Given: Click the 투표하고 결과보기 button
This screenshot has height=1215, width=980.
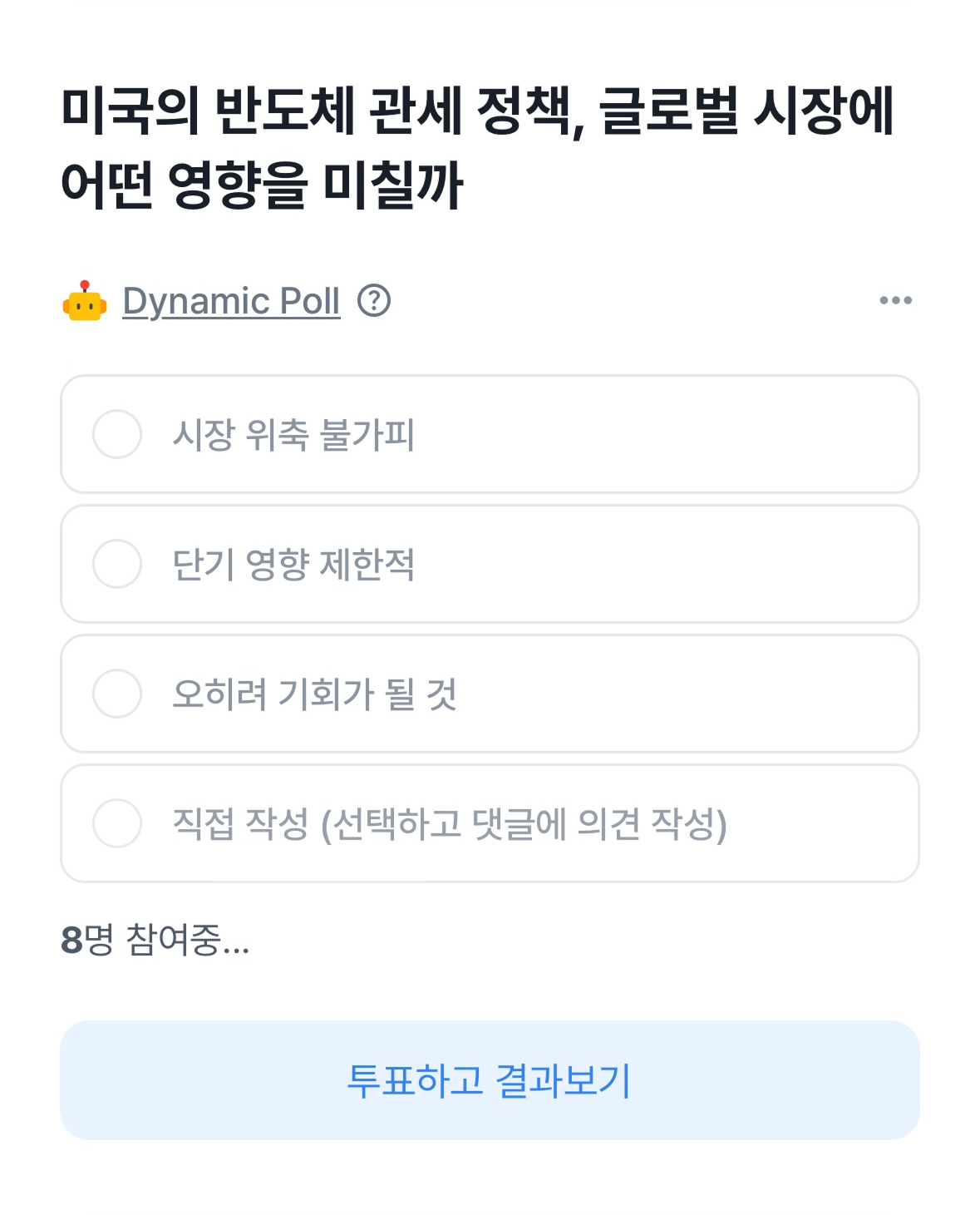Looking at the screenshot, I should [x=490, y=1080].
